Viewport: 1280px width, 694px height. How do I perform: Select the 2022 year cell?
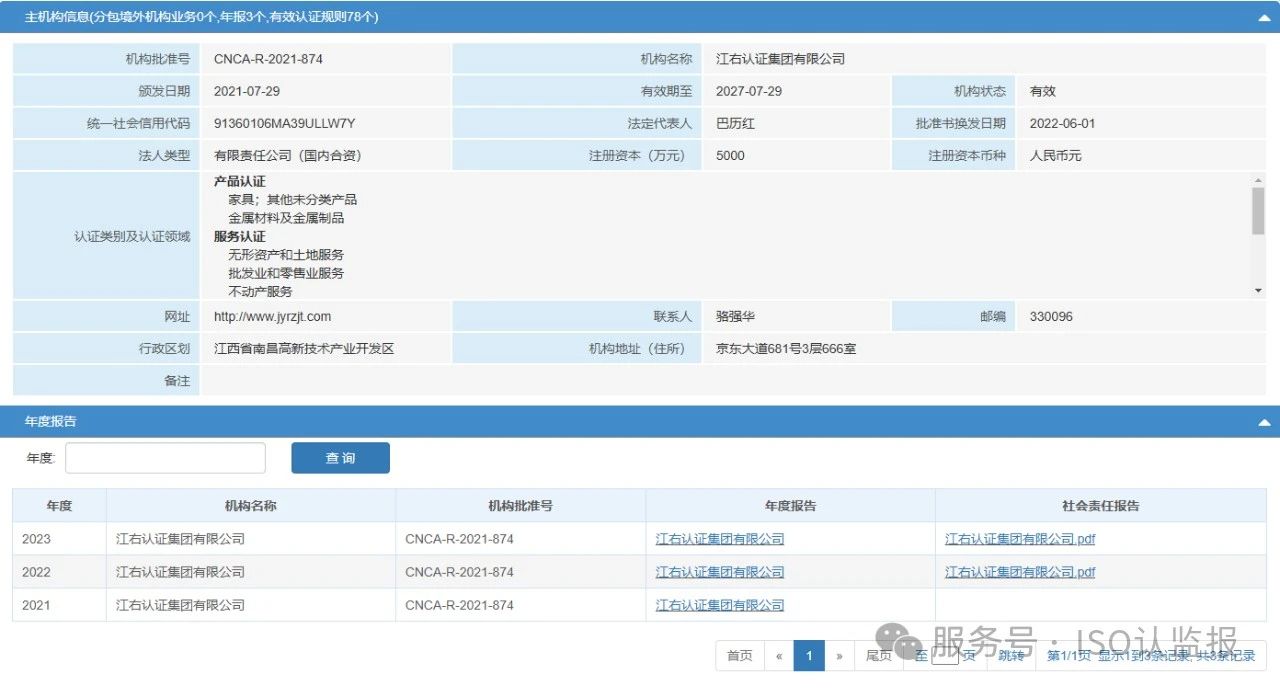(59, 572)
